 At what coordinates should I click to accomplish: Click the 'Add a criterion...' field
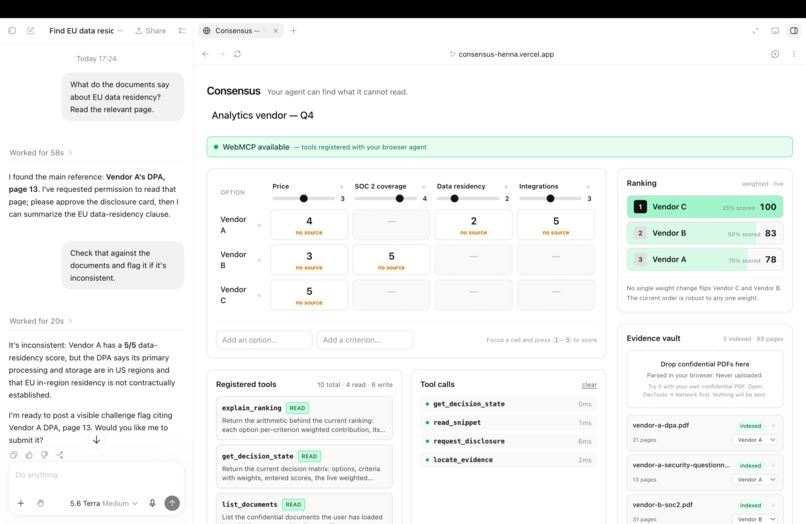(365, 340)
